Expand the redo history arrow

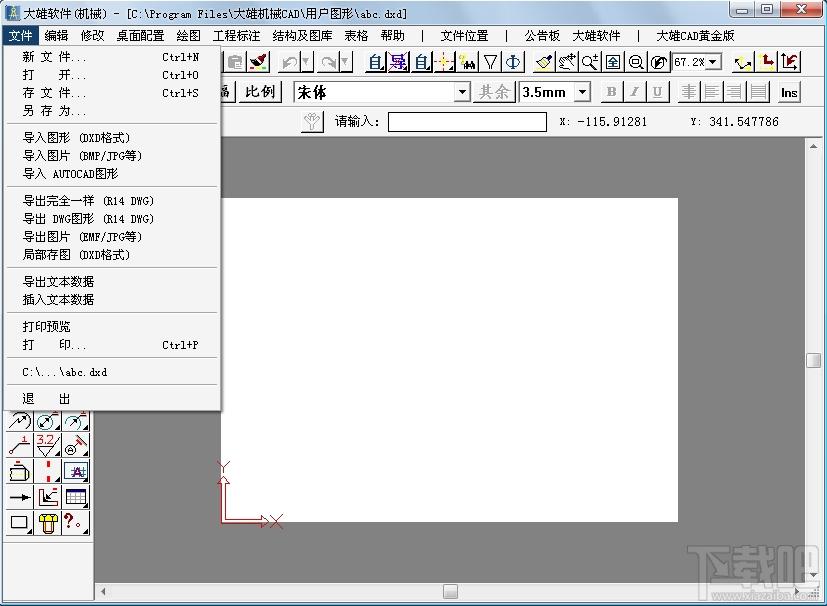[x=345, y=62]
